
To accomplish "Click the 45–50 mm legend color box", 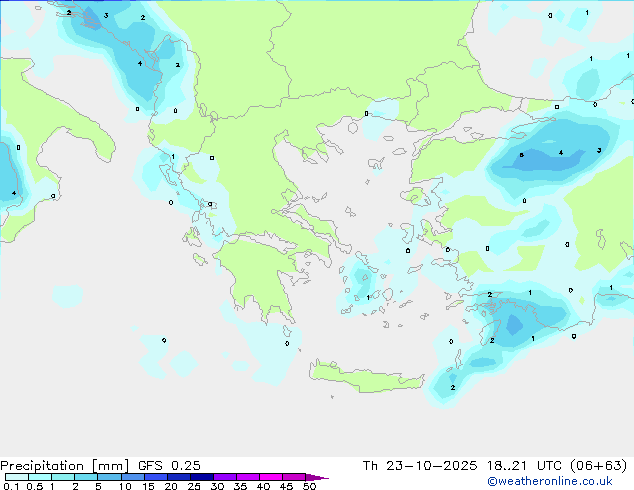I will [294, 477].
